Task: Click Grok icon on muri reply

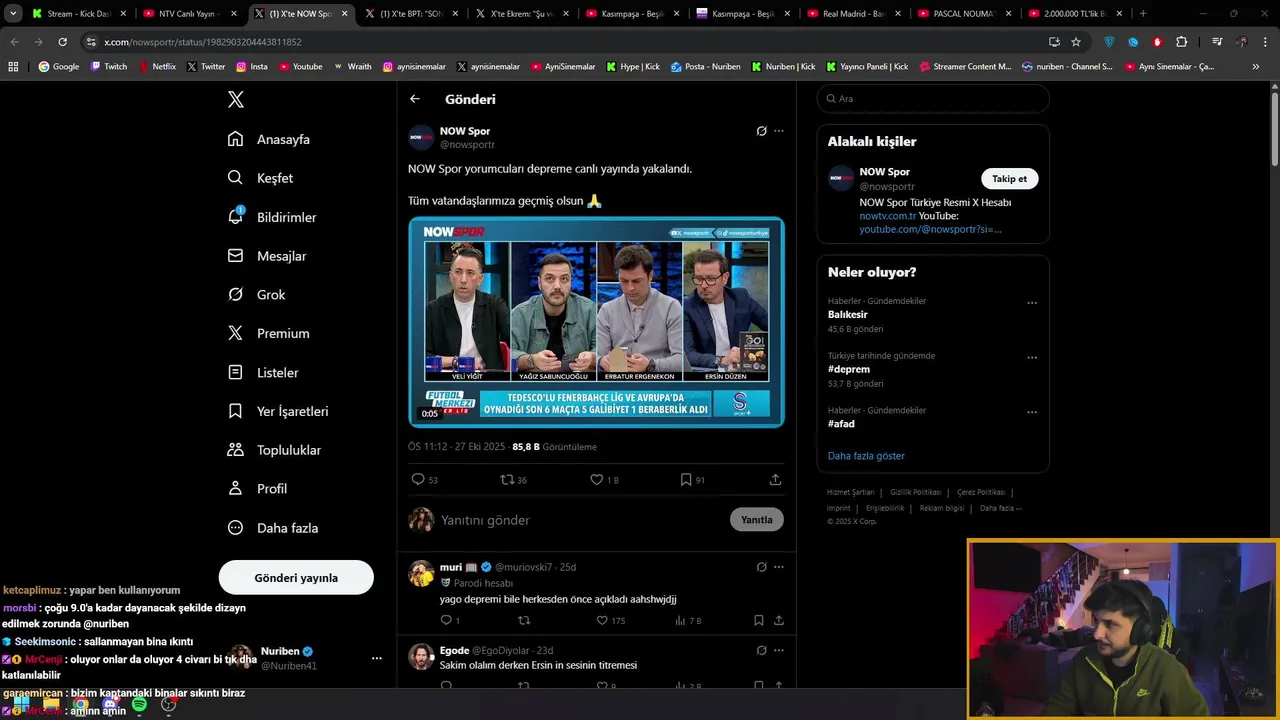Action: (761, 567)
